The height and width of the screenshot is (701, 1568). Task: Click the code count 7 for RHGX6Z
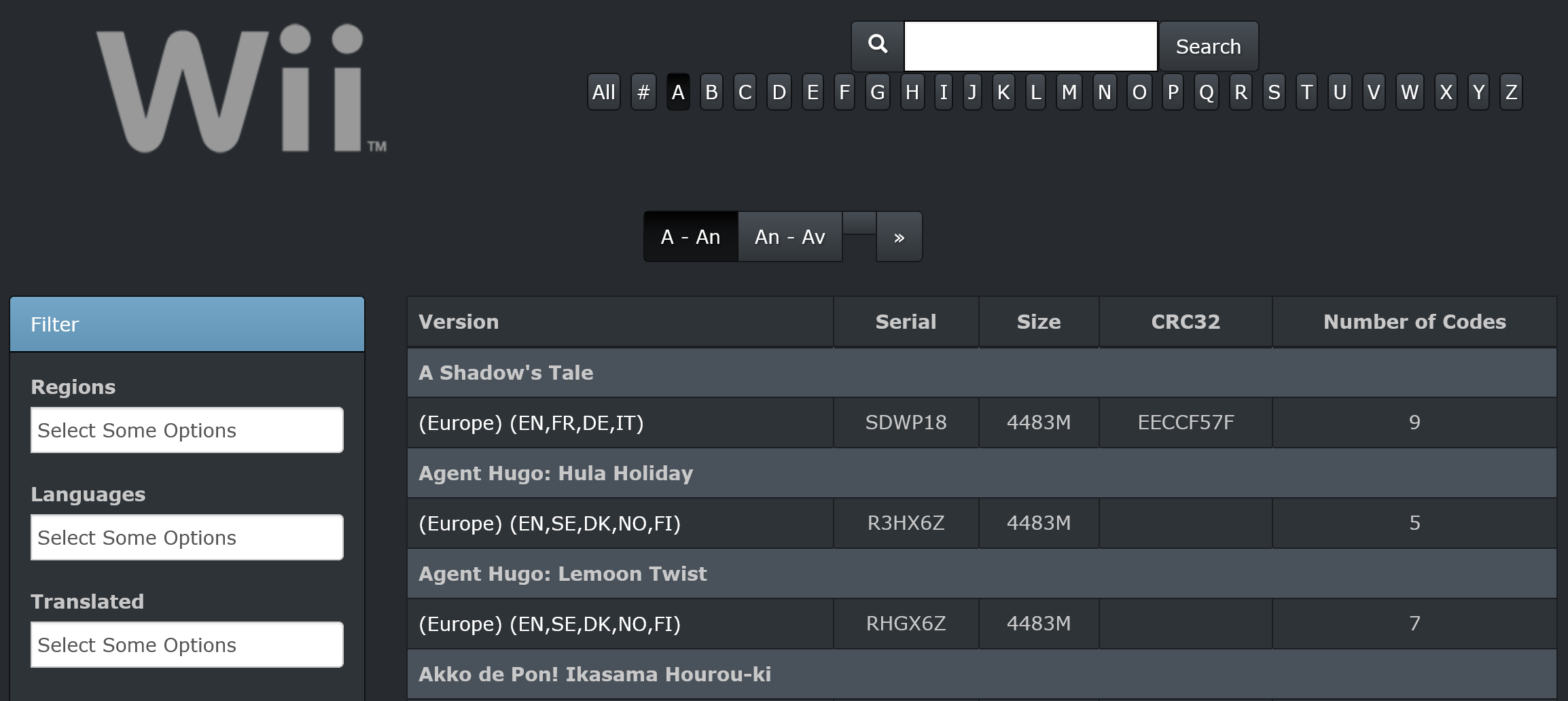pos(1414,624)
